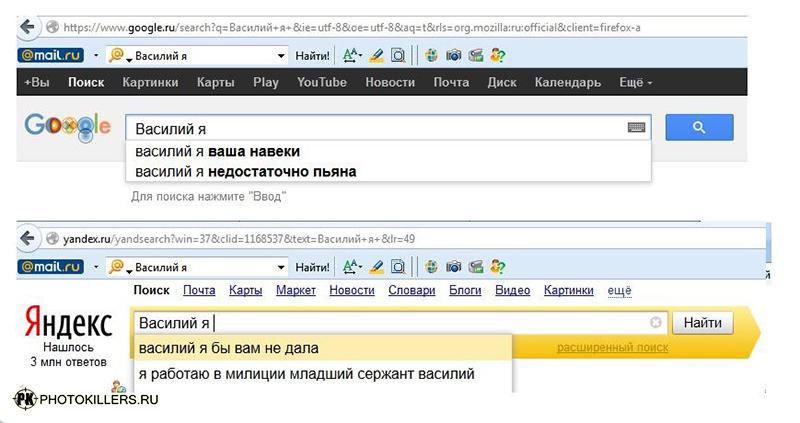Open the mail.ru logo dropdown arrow in the Yandex window

95,266
